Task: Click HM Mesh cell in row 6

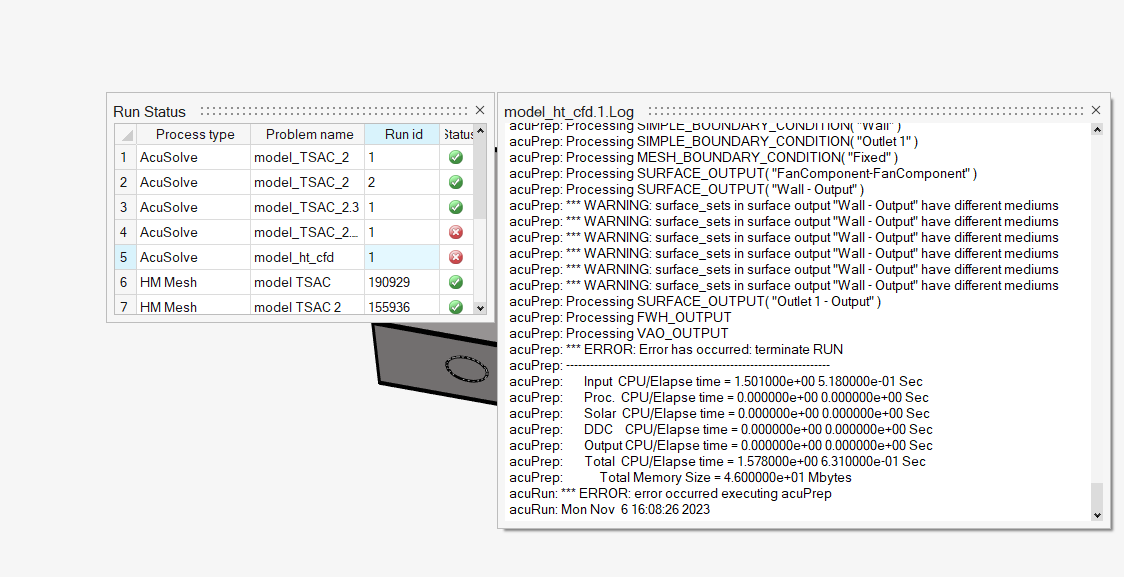Action: (x=193, y=282)
